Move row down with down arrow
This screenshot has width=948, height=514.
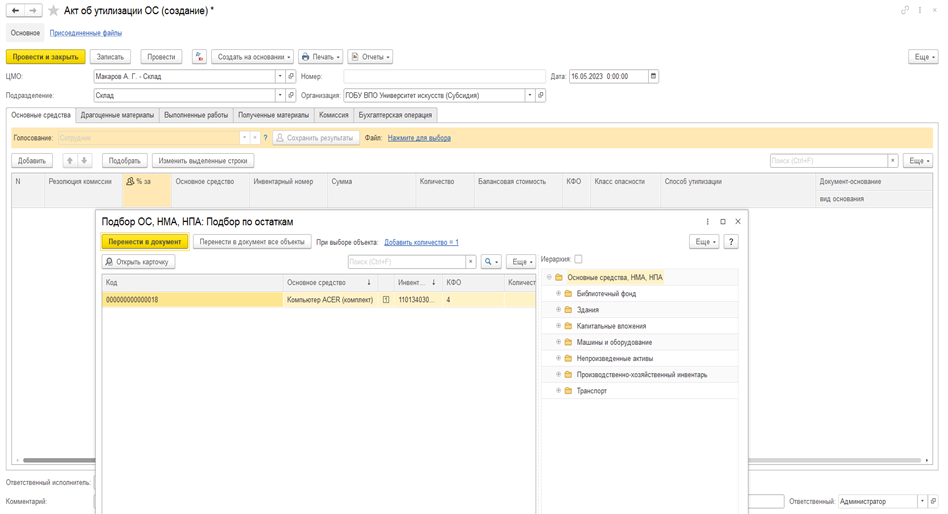click(x=84, y=161)
